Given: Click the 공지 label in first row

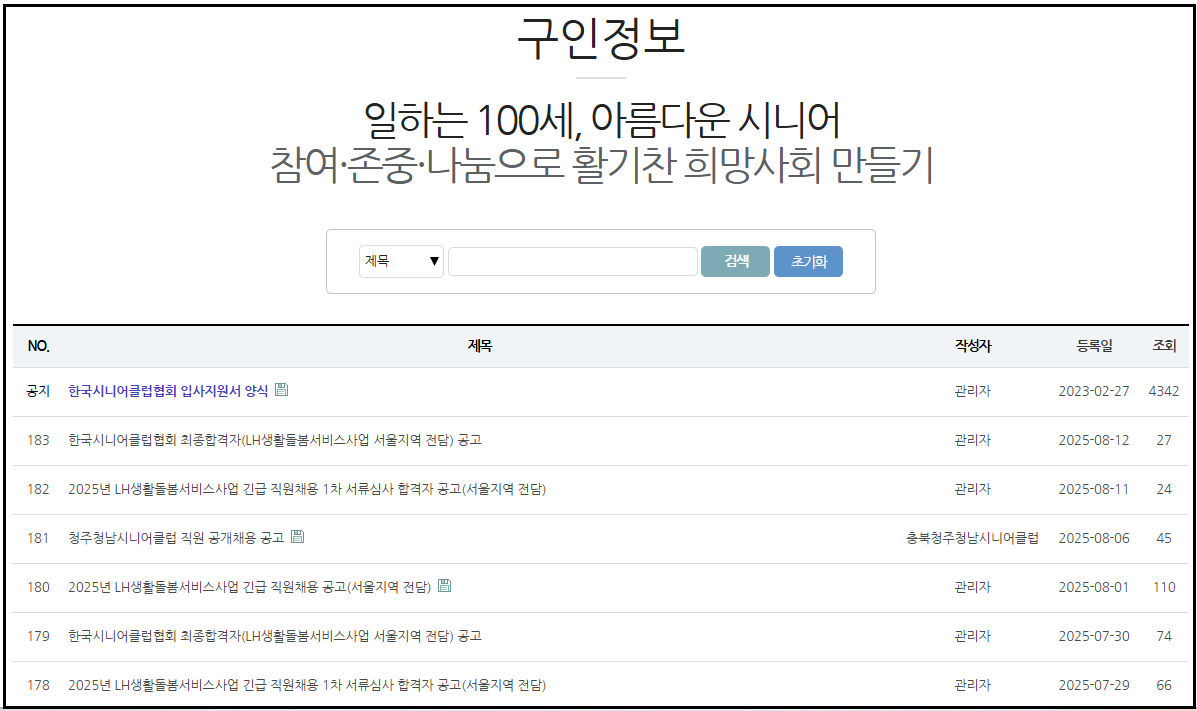Looking at the screenshot, I should pos(38,391).
